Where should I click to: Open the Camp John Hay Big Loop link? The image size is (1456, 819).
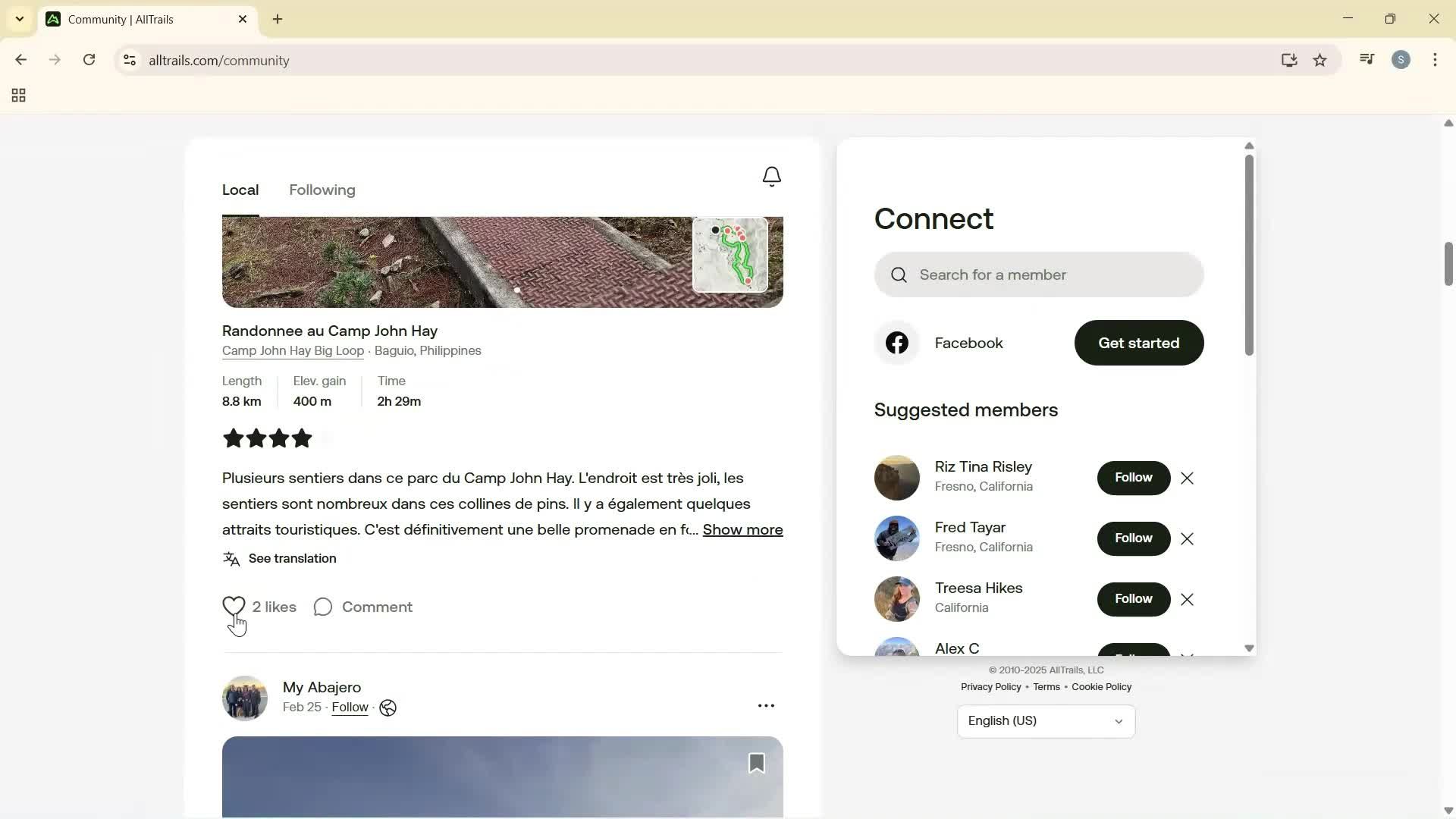[x=293, y=351]
